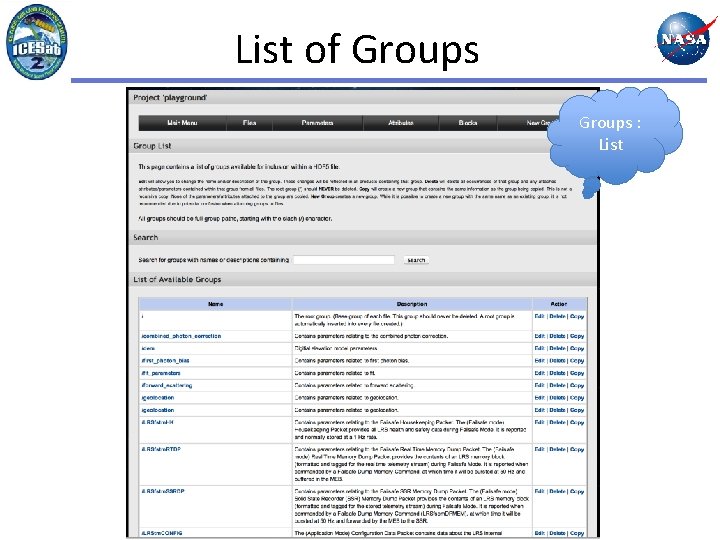Copy the first_photon_bias group
Screen dimensions: 720x540
point(577,361)
